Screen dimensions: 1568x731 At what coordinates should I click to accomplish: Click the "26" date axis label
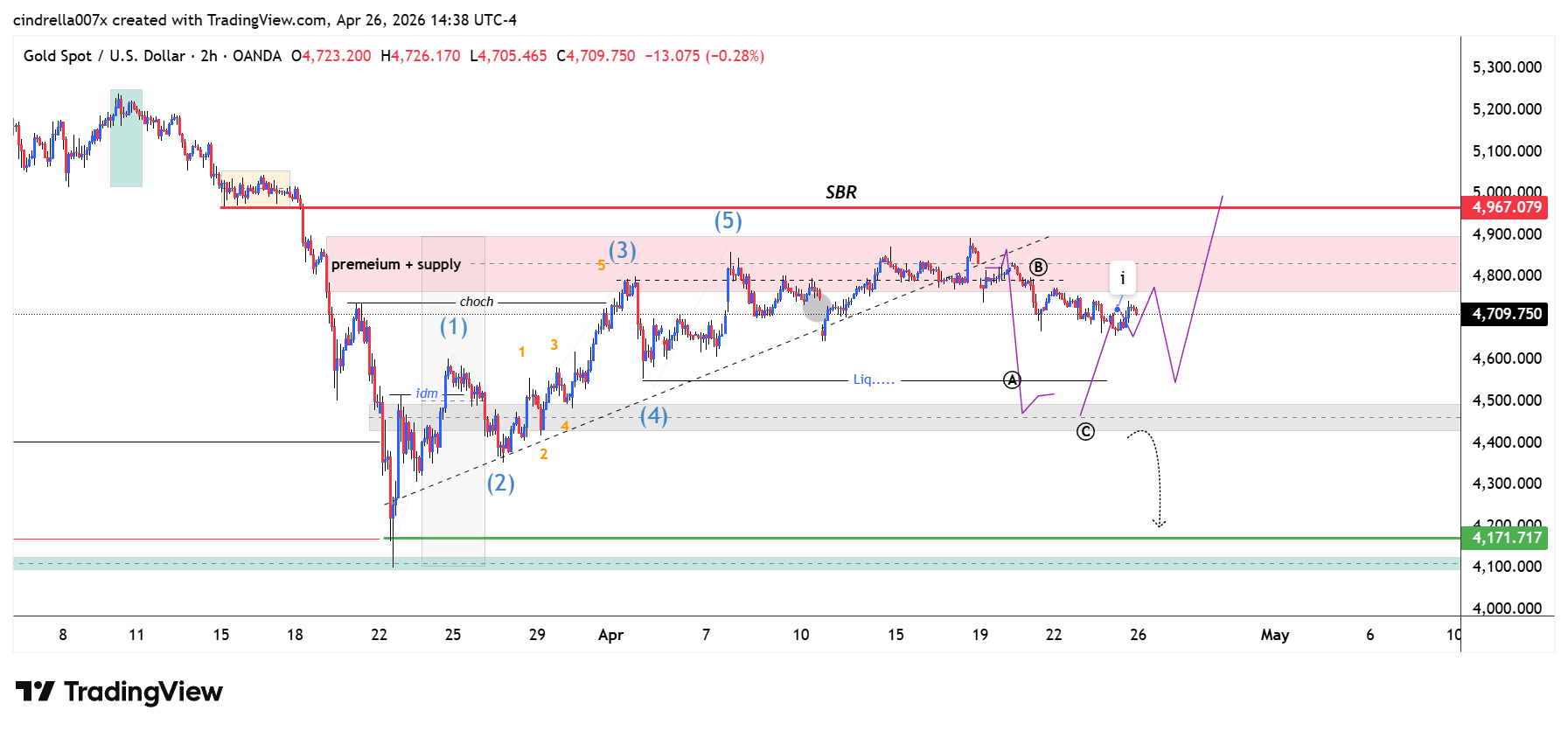pyautogui.click(x=1138, y=635)
